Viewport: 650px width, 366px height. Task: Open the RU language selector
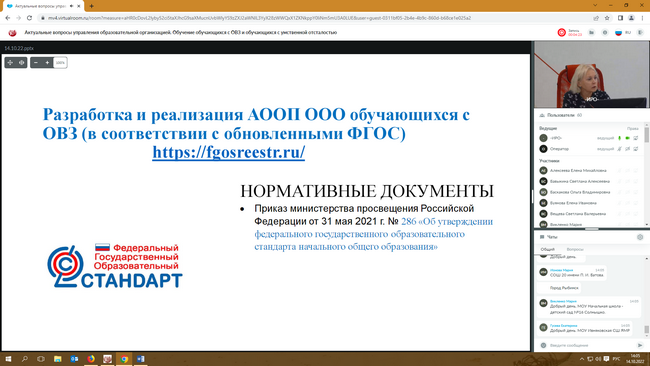[623, 32]
